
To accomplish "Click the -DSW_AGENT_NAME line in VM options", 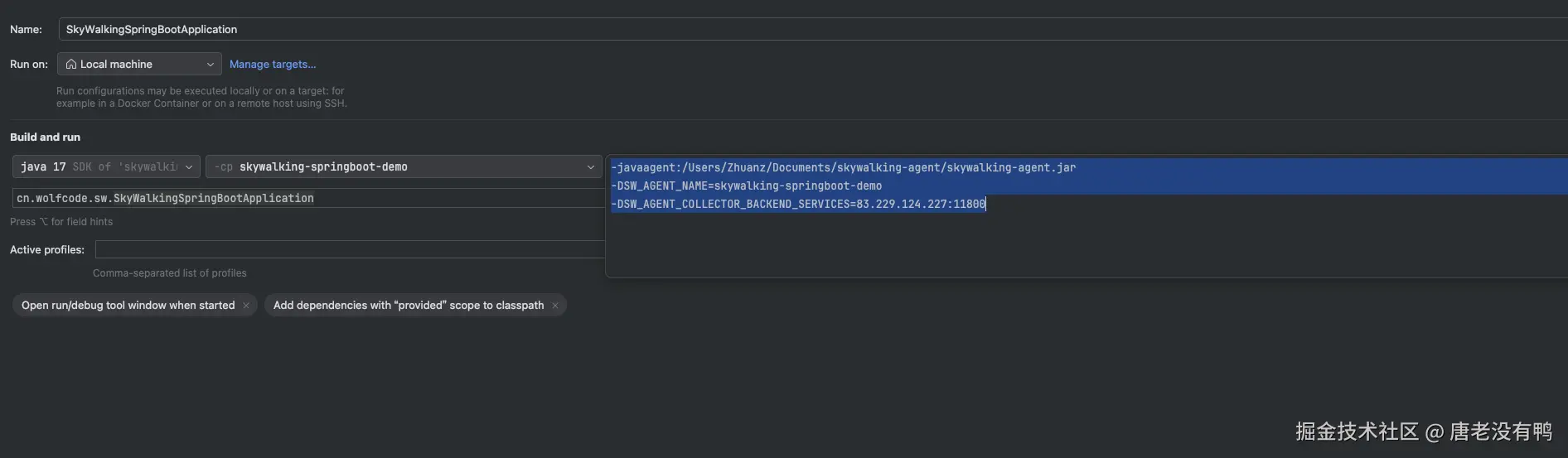I will [746, 186].
